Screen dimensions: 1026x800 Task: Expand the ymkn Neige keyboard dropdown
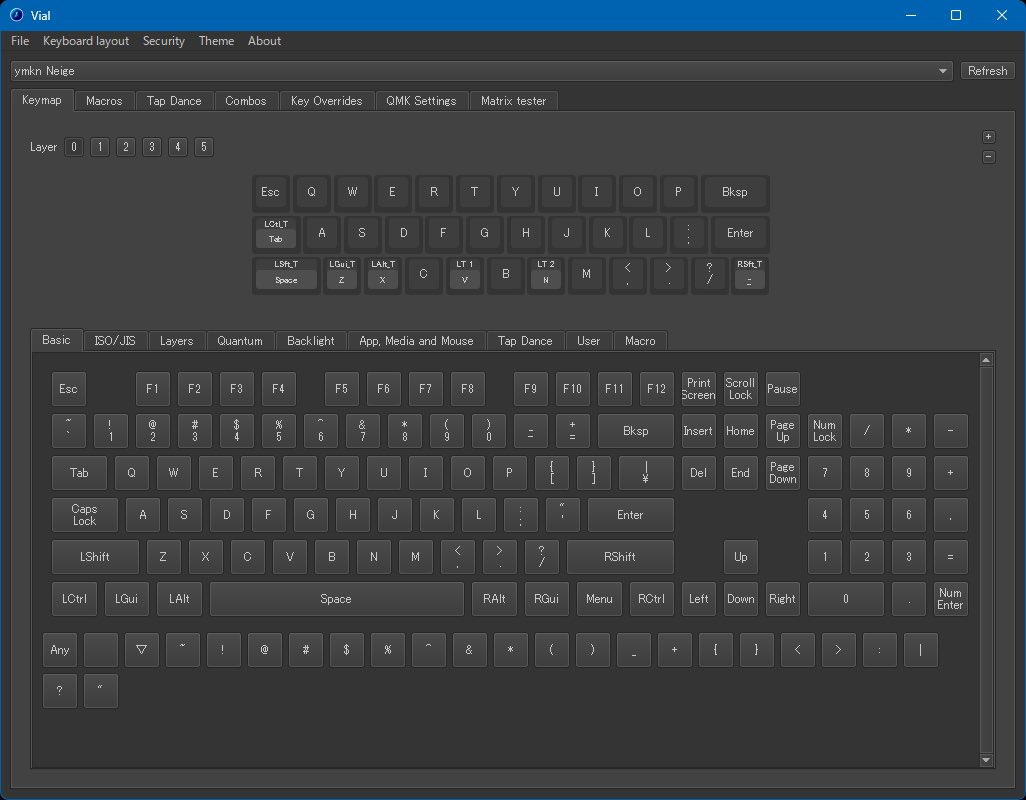pos(482,71)
